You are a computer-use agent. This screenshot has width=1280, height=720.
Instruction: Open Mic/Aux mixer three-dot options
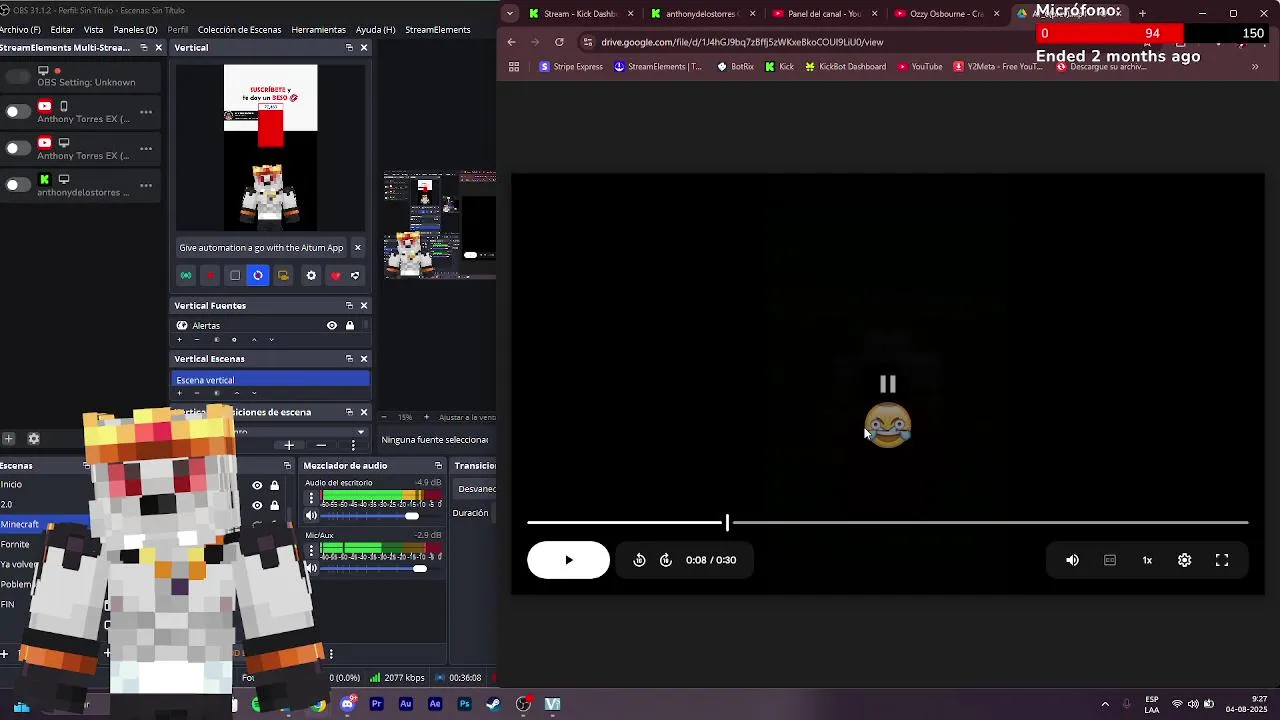tap(311, 550)
